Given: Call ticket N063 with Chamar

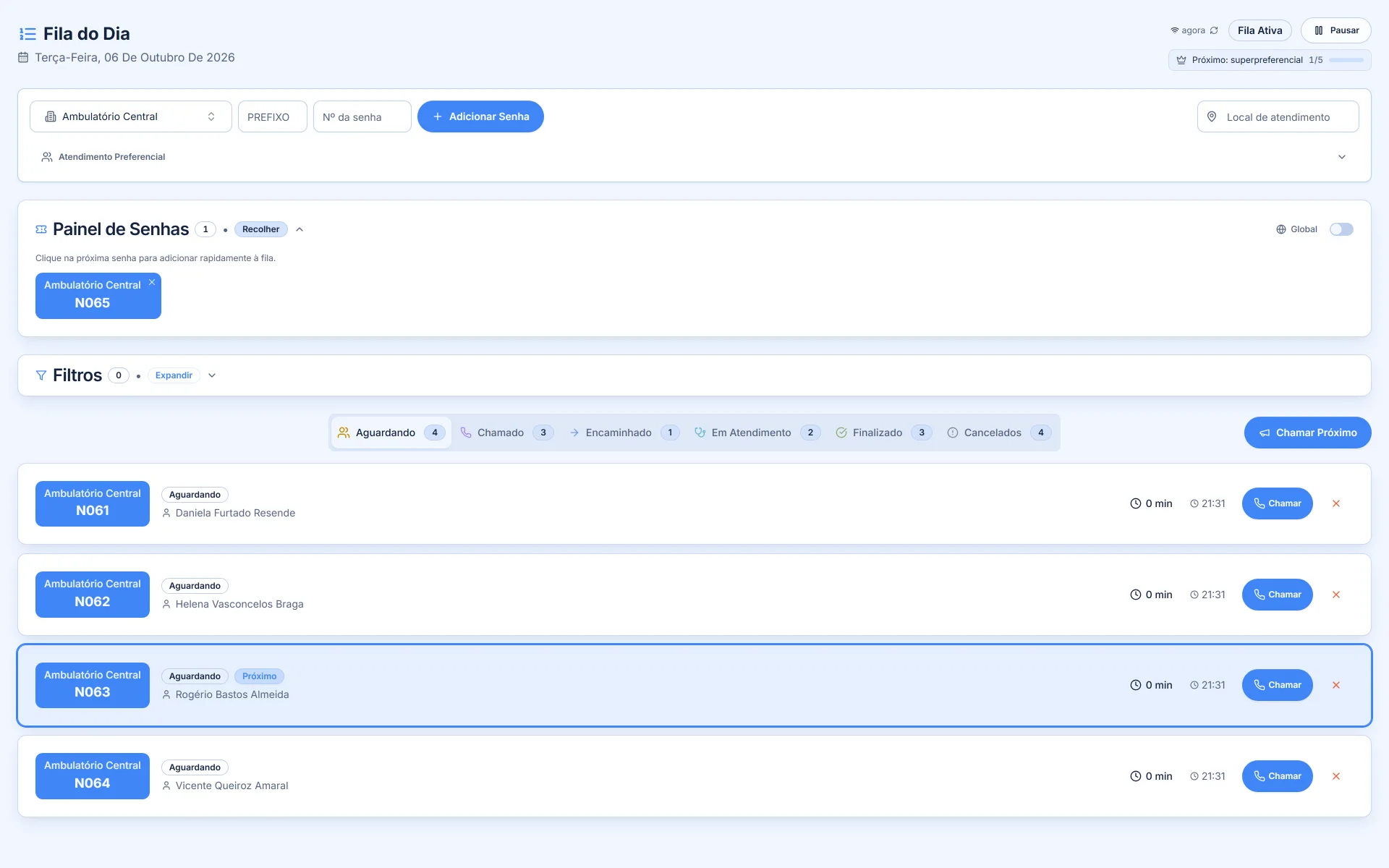Looking at the screenshot, I should [x=1277, y=685].
